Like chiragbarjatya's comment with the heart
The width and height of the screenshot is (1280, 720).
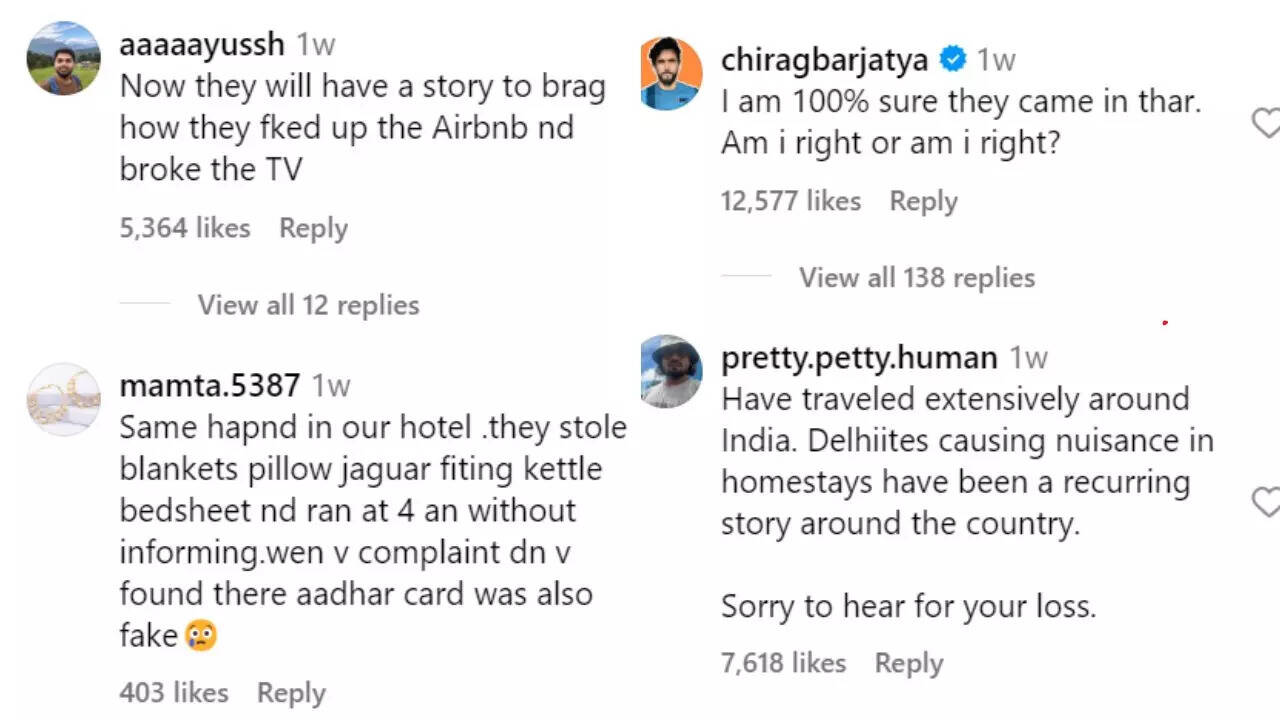pyautogui.click(x=1267, y=123)
